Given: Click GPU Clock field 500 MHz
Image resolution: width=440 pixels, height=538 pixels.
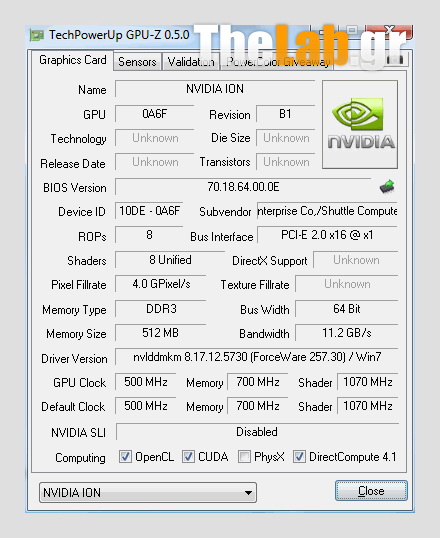Looking at the screenshot, I should pyautogui.click(x=146, y=382).
